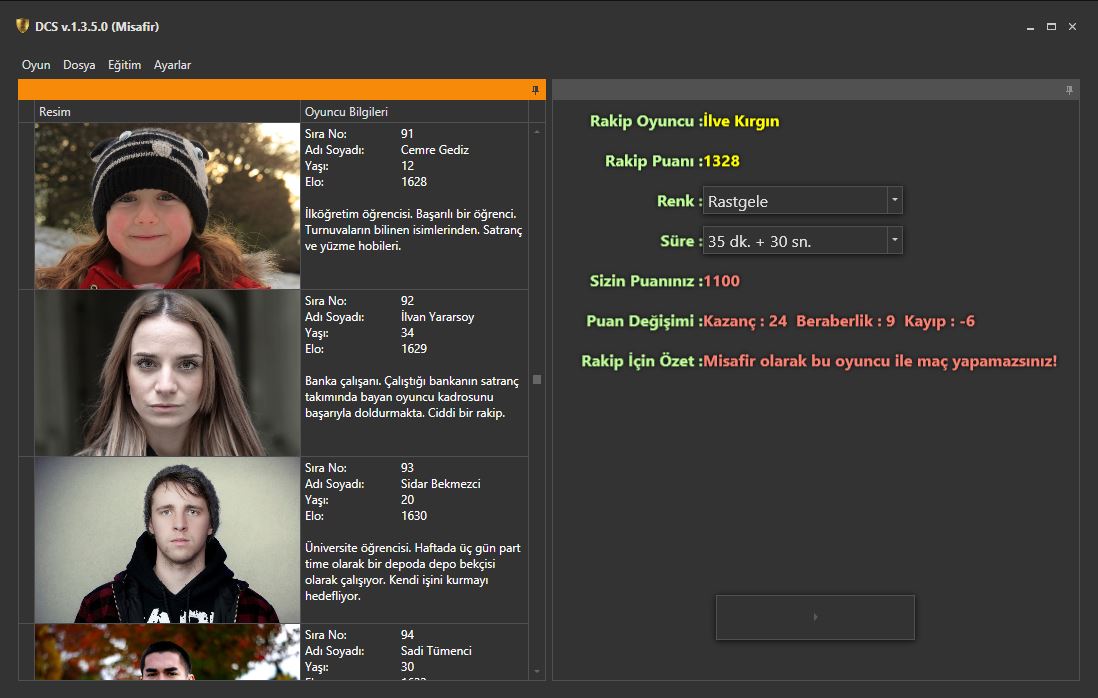Open the Ayarlar menu

click(x=172, y=65)
